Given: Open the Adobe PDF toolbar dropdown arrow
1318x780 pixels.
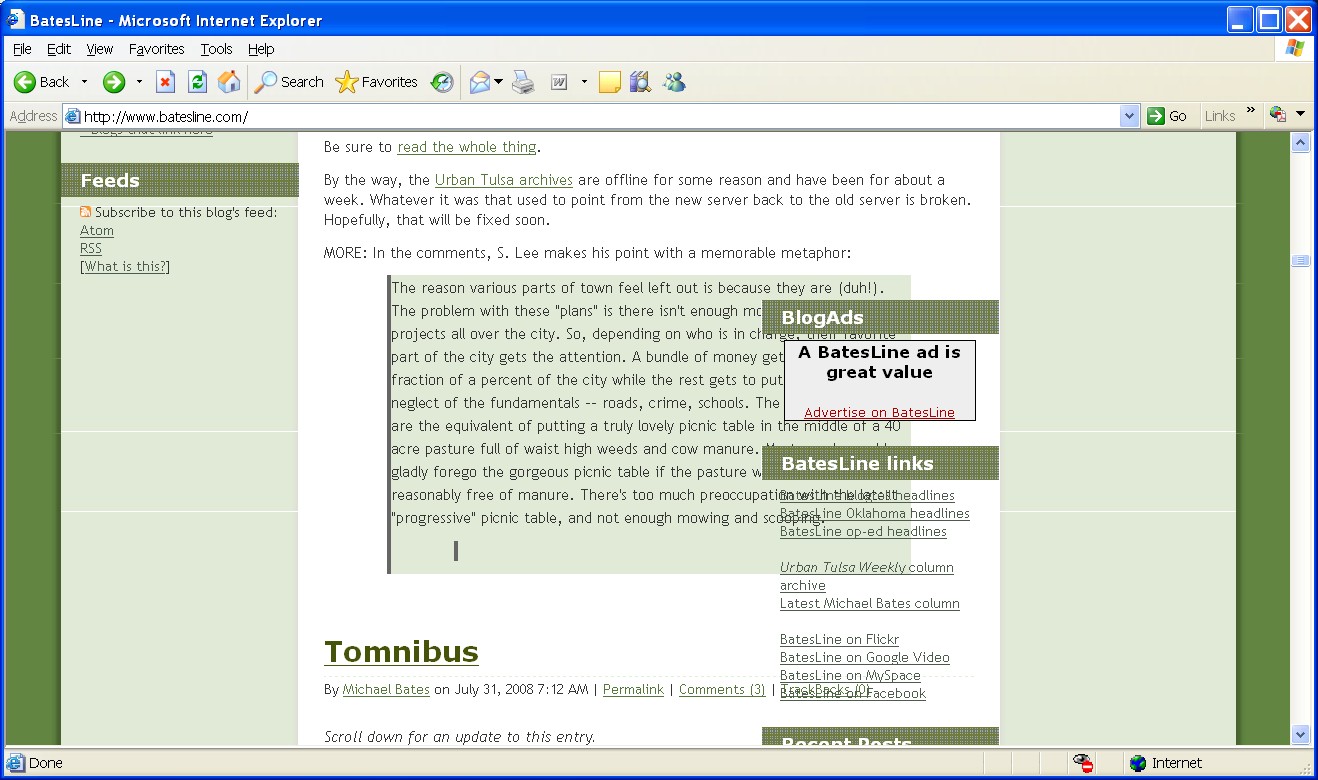Looking at the screenshot, I should [x=1300, y=115].
